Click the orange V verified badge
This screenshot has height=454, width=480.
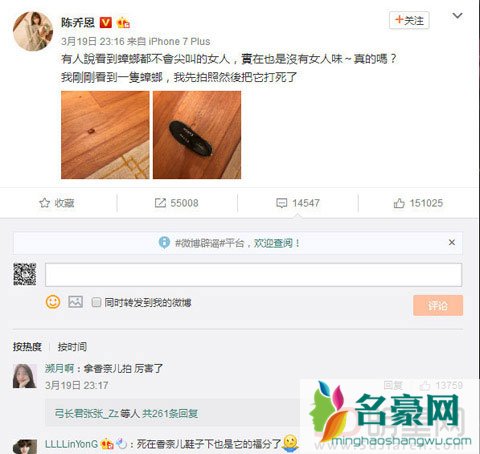[x=106, y=22]
